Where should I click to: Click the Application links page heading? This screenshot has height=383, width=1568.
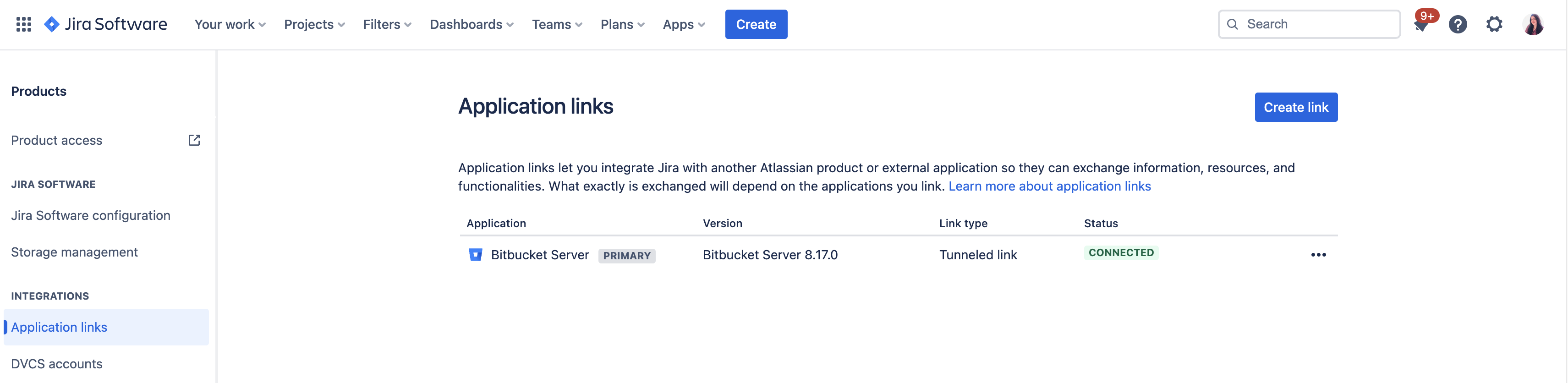click(536, 107)
